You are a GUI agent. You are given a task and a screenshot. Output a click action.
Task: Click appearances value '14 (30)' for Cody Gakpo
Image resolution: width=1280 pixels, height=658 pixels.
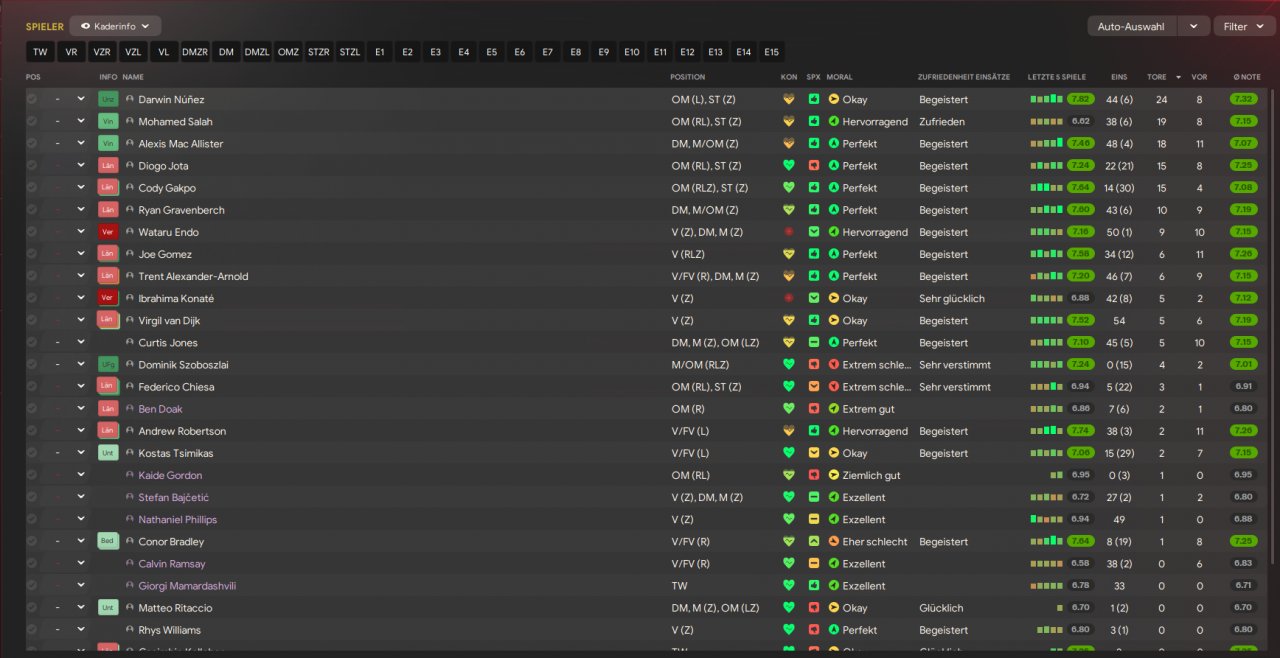tap(1118, 188)
